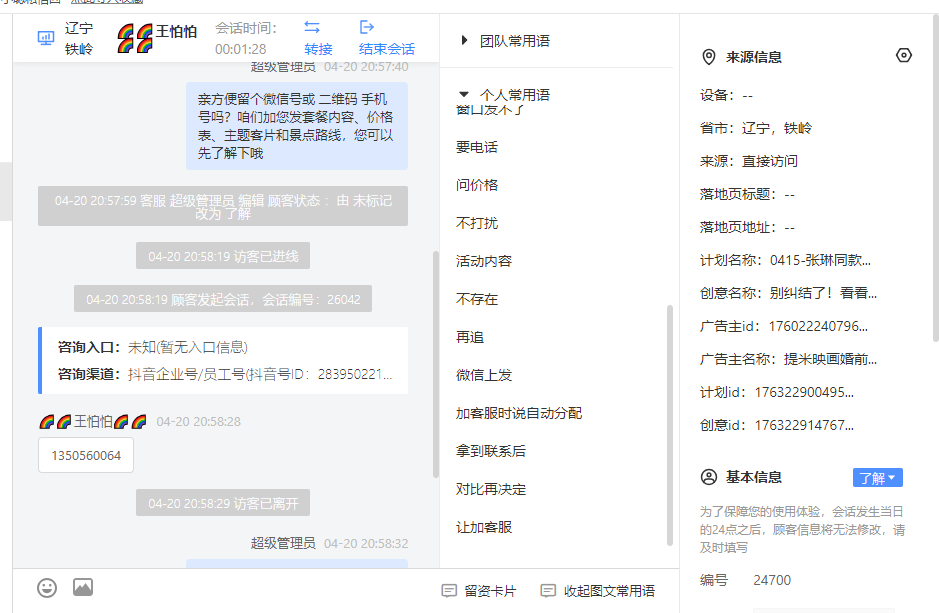Click the 王怕怕 visitor name in header
This screenshot has height=613, width=939.
[176, 31]
